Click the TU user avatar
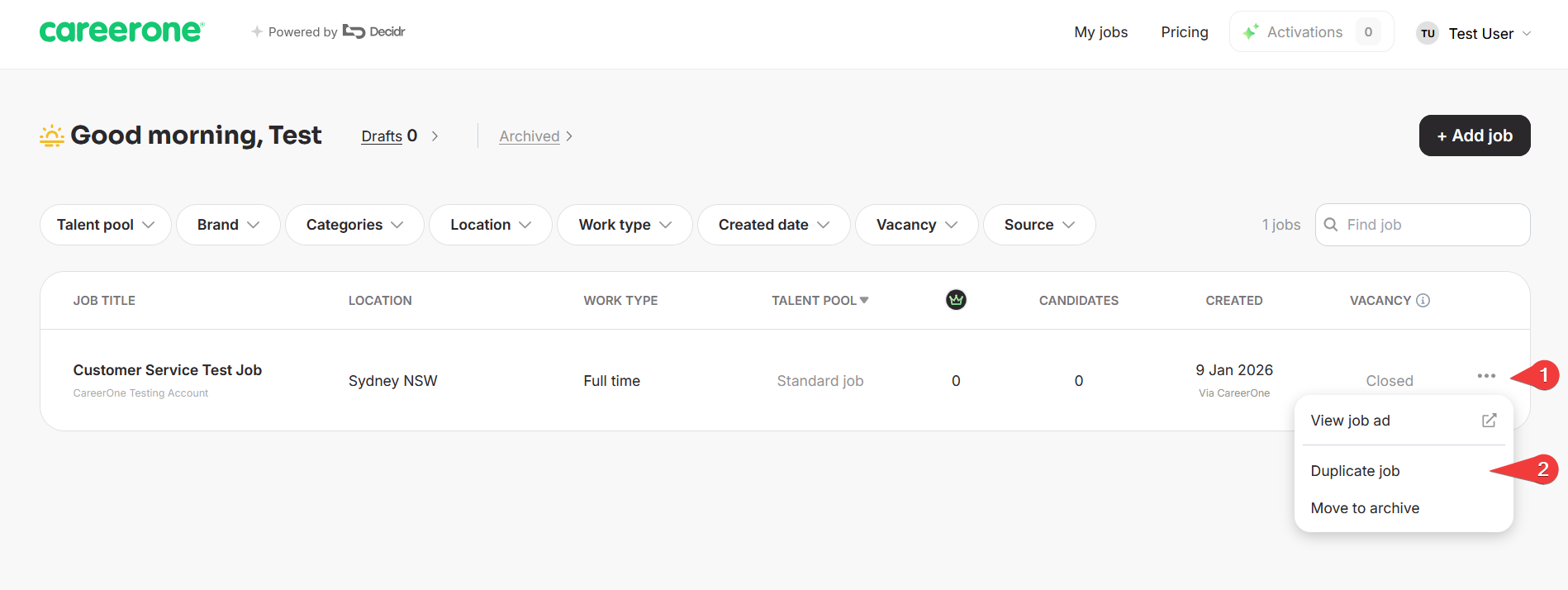This screenshot has width=1568, height=590. click(x=1428, y=33)
